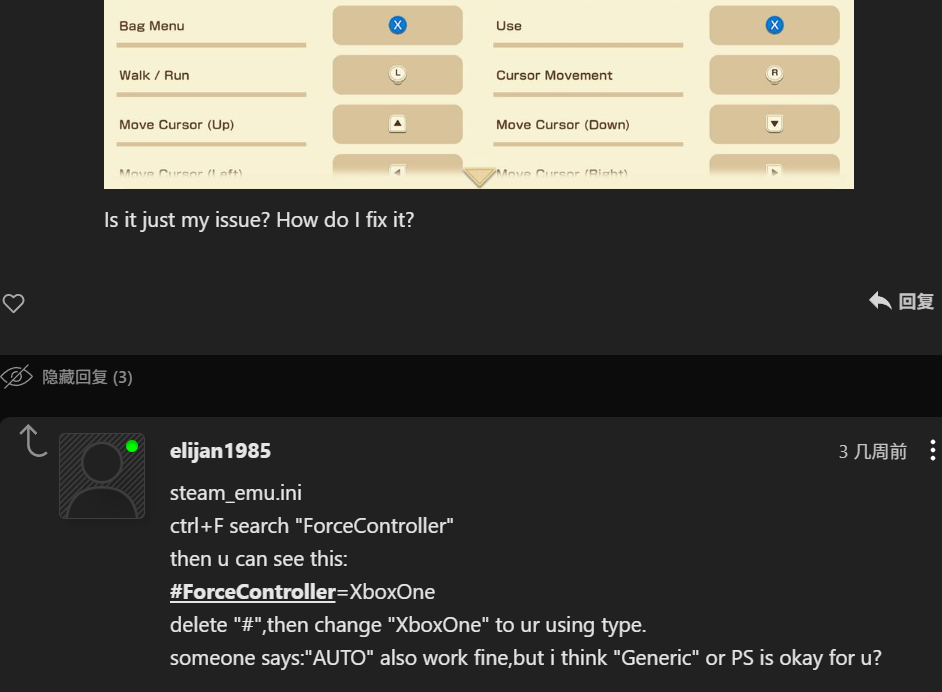
Task: Click the 回复 reply button
Action: point(902,301)
